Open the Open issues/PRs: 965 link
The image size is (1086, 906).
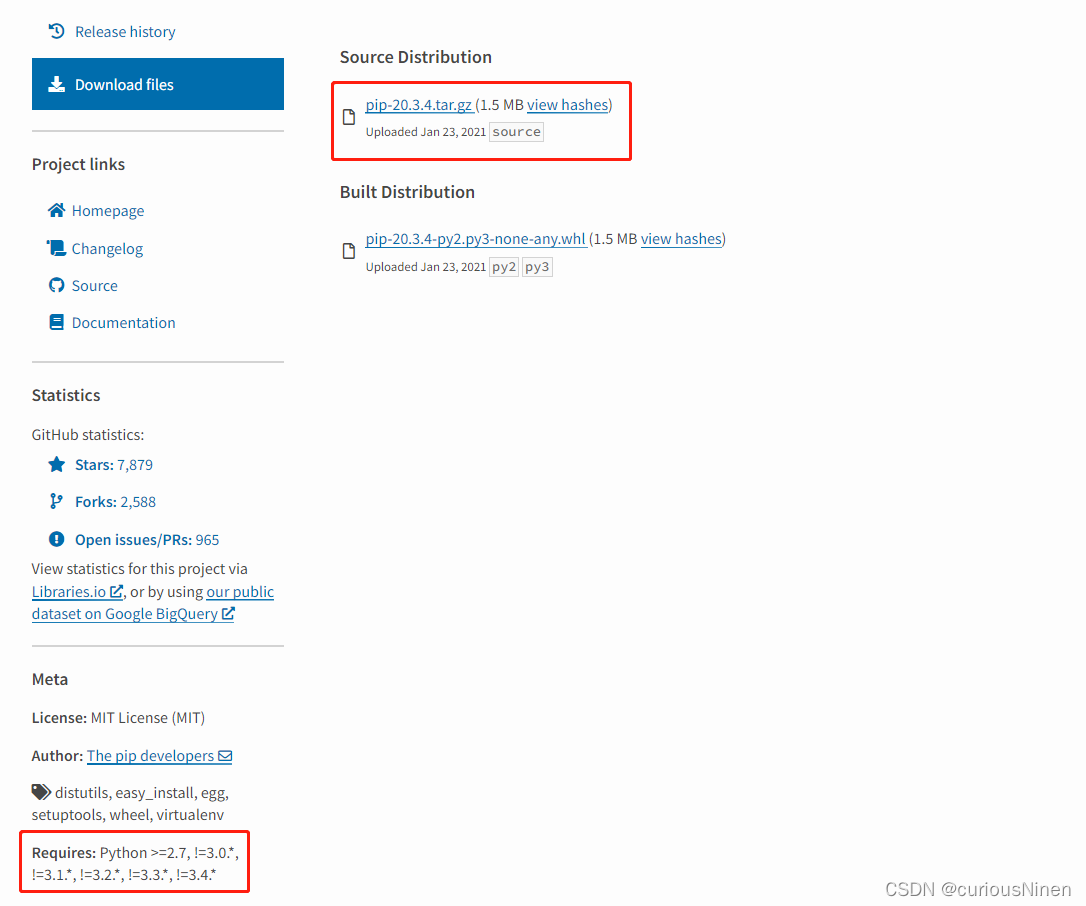pyautogui.click(x=147, y=540)
